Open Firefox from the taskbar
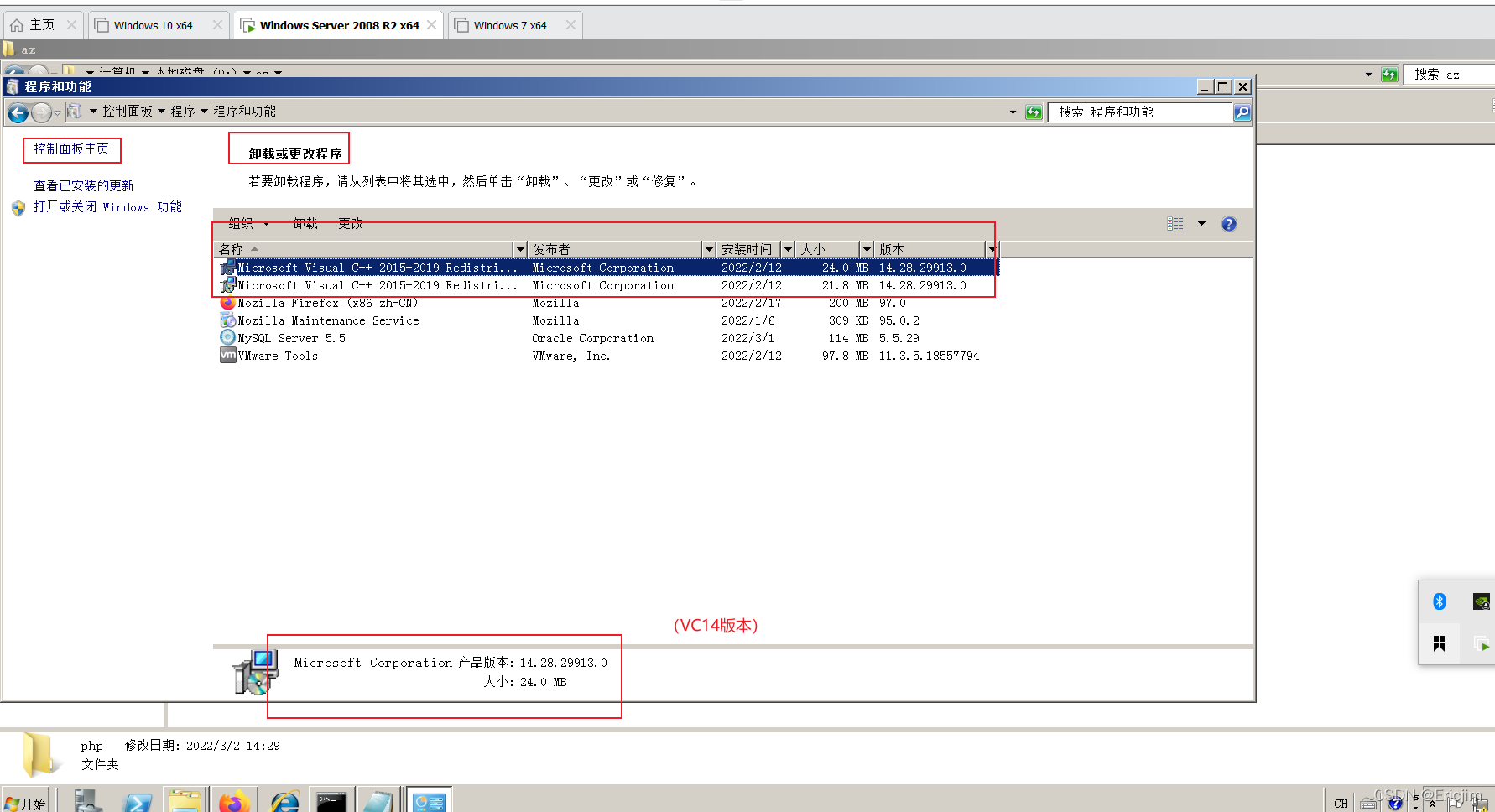The image size is (1495, 812). (x=235, y=801)
